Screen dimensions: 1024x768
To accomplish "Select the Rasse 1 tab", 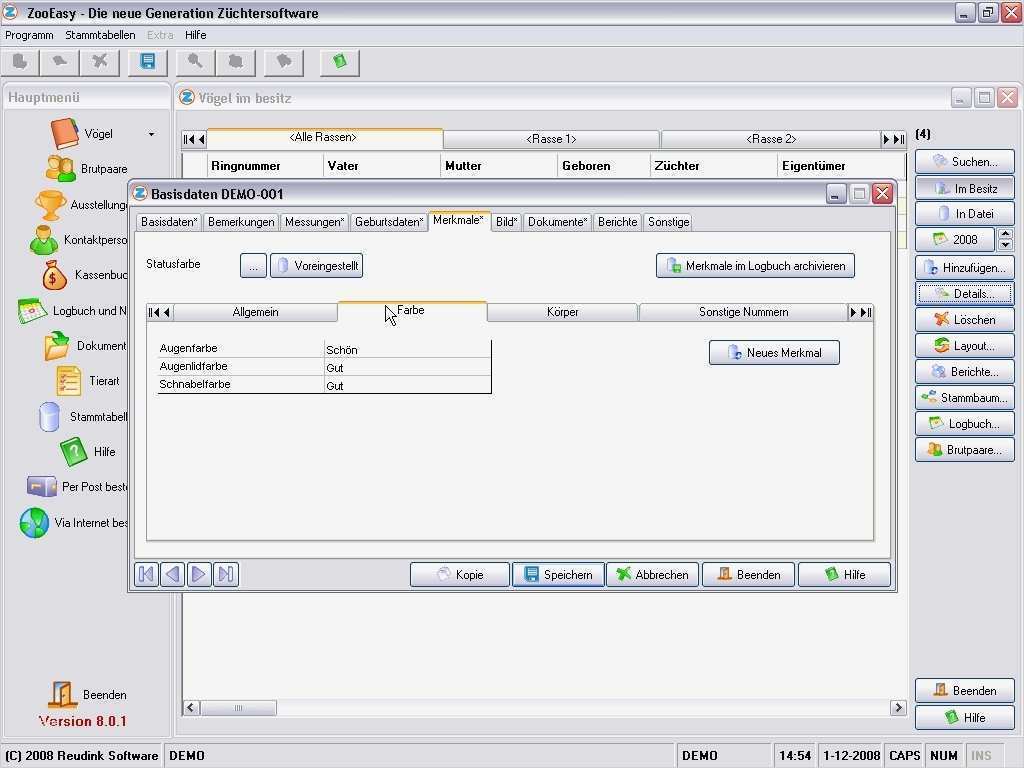I will pyautogui.click(x=551, y=139).
